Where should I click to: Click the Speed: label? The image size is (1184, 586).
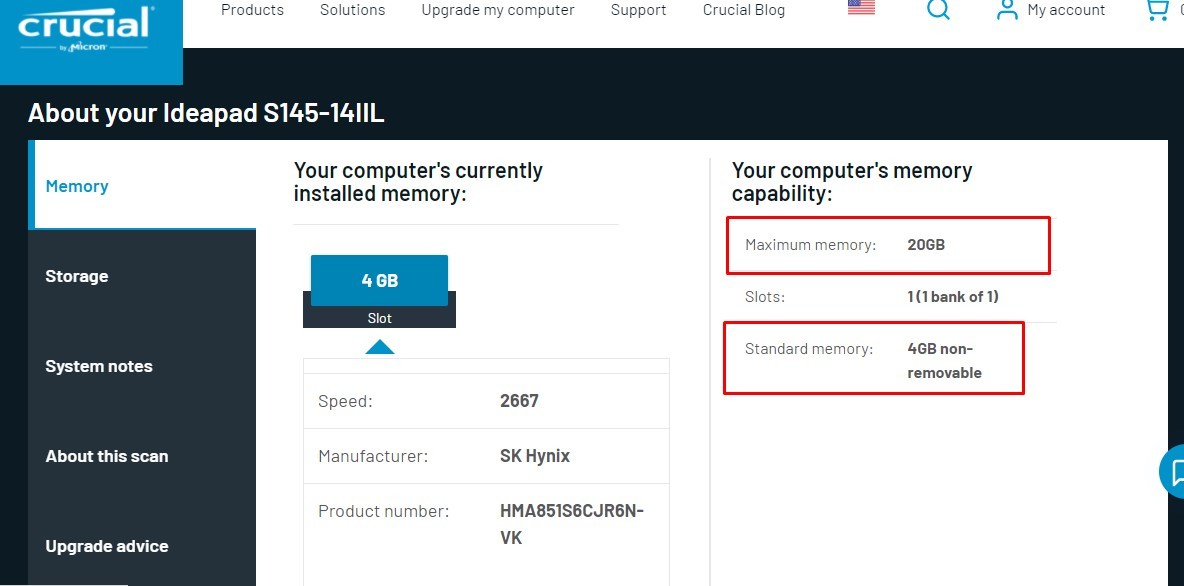pyautogui.click(x=345, y=401)
